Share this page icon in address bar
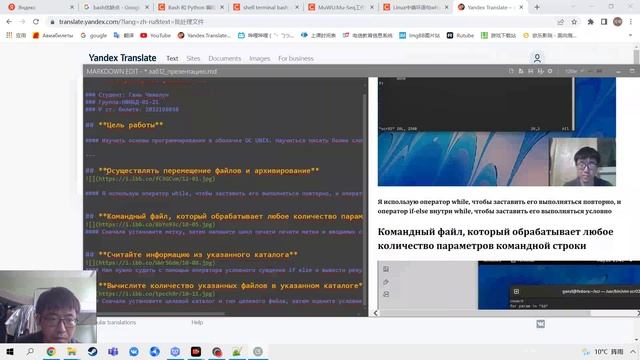 tap(561, 22)
